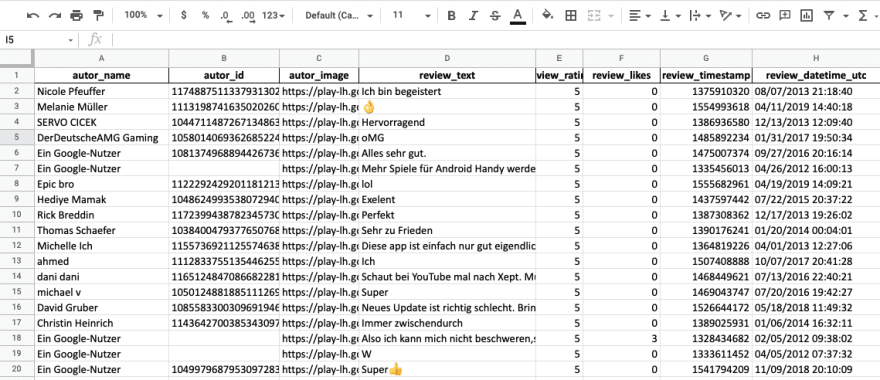880x380 pixels.
Task: Select the date cell 11/09/2018 20:10:09
Action: click(x=816, y=370)
